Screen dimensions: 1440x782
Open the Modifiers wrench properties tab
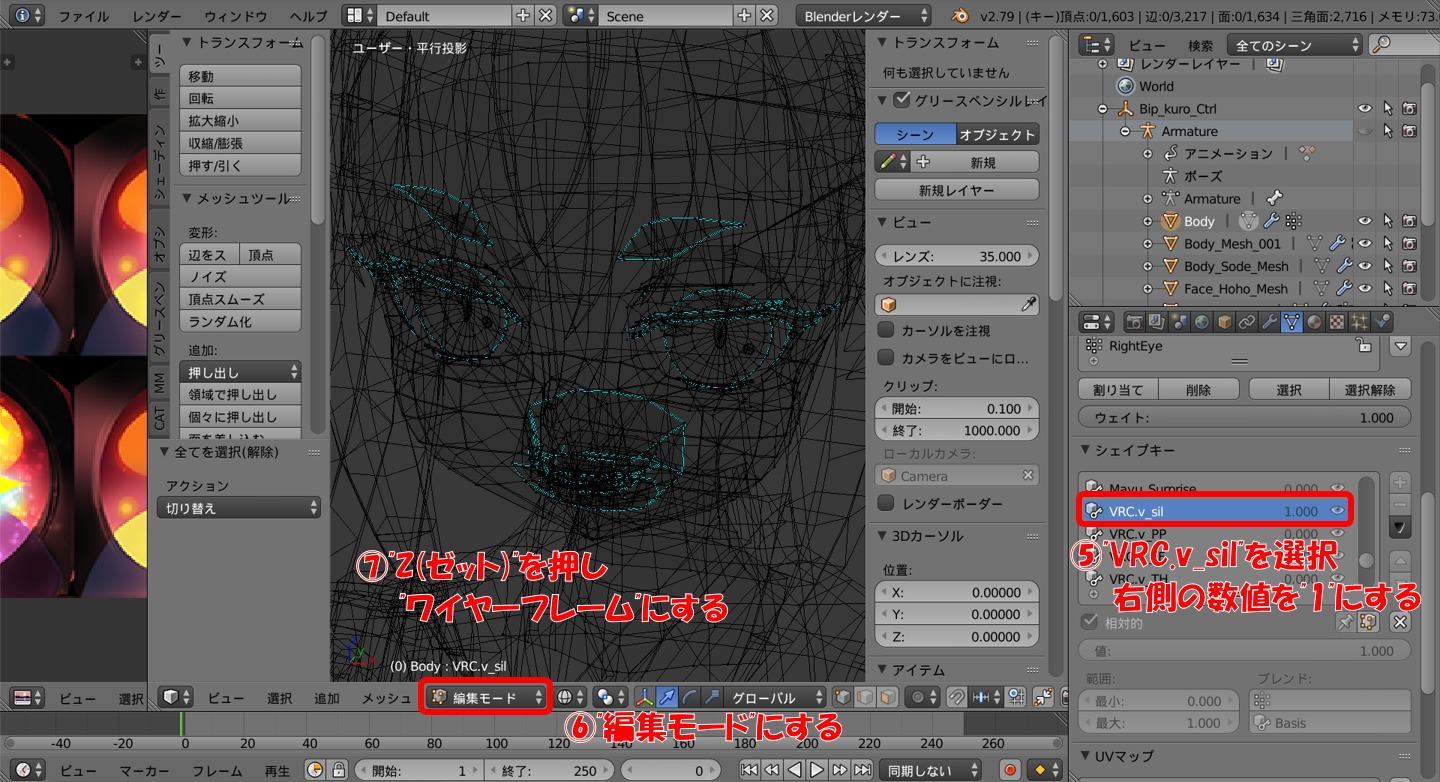[1269, 322]
